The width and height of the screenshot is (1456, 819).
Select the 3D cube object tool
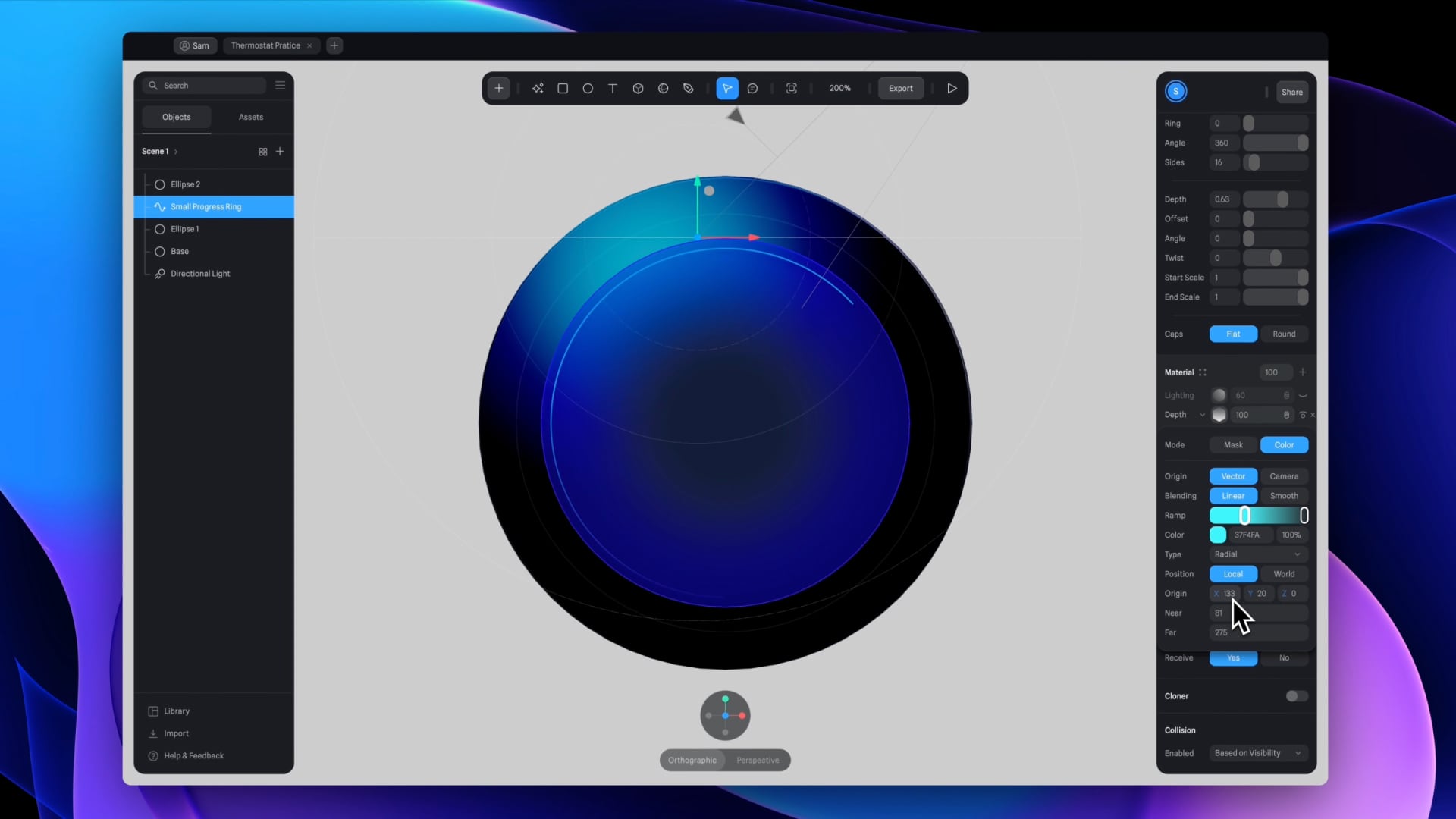point(638,89)
